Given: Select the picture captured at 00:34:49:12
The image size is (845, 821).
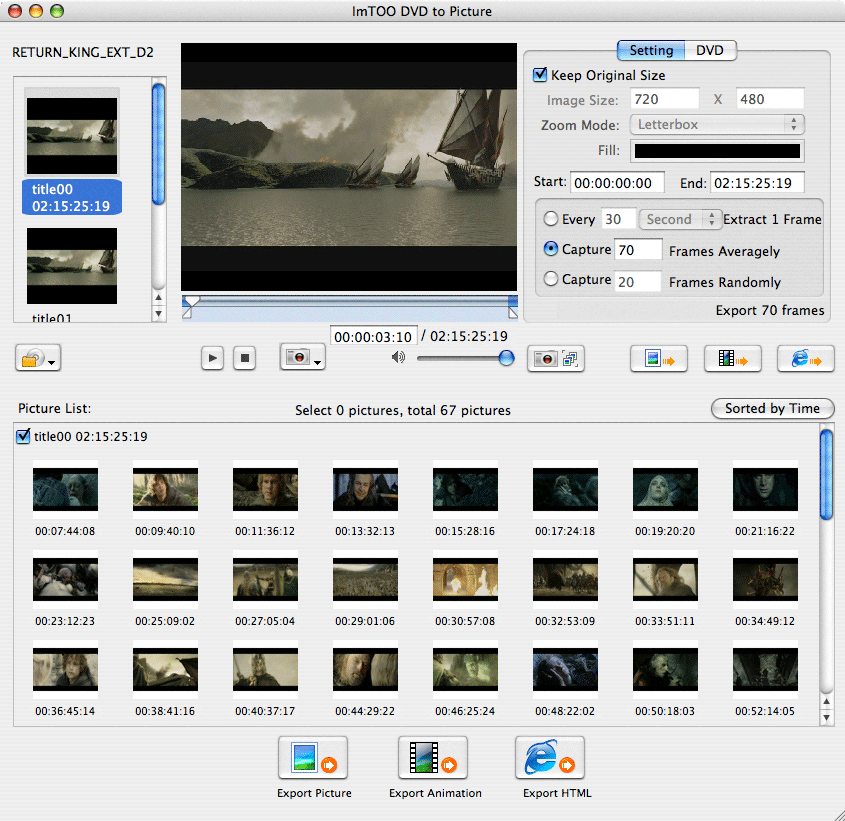Looking at the screenshot, I should 765,579.
